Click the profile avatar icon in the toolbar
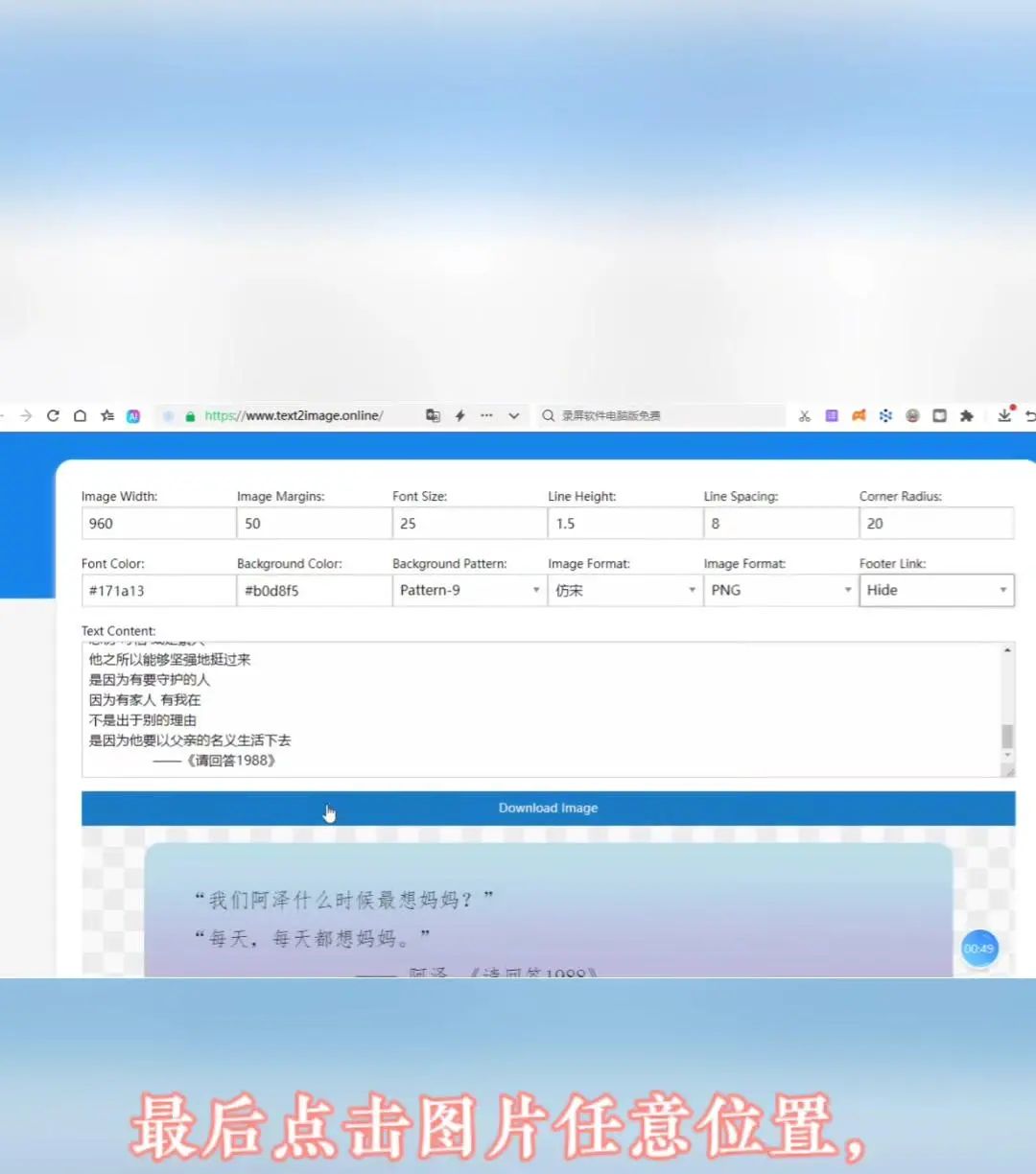 click(x=912, y=415)
